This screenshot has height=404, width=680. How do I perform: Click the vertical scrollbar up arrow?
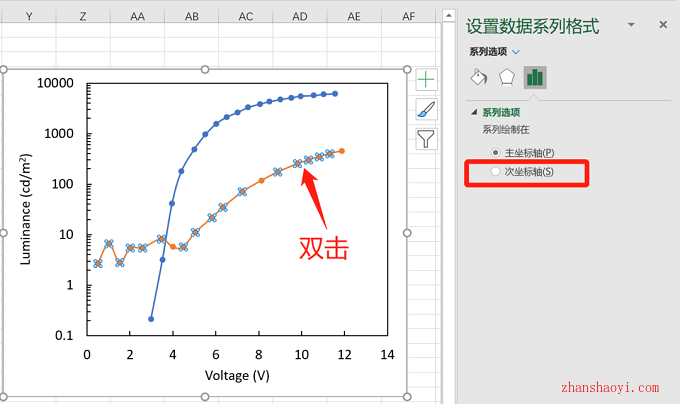pyautogui.click(x=448, y=16)
